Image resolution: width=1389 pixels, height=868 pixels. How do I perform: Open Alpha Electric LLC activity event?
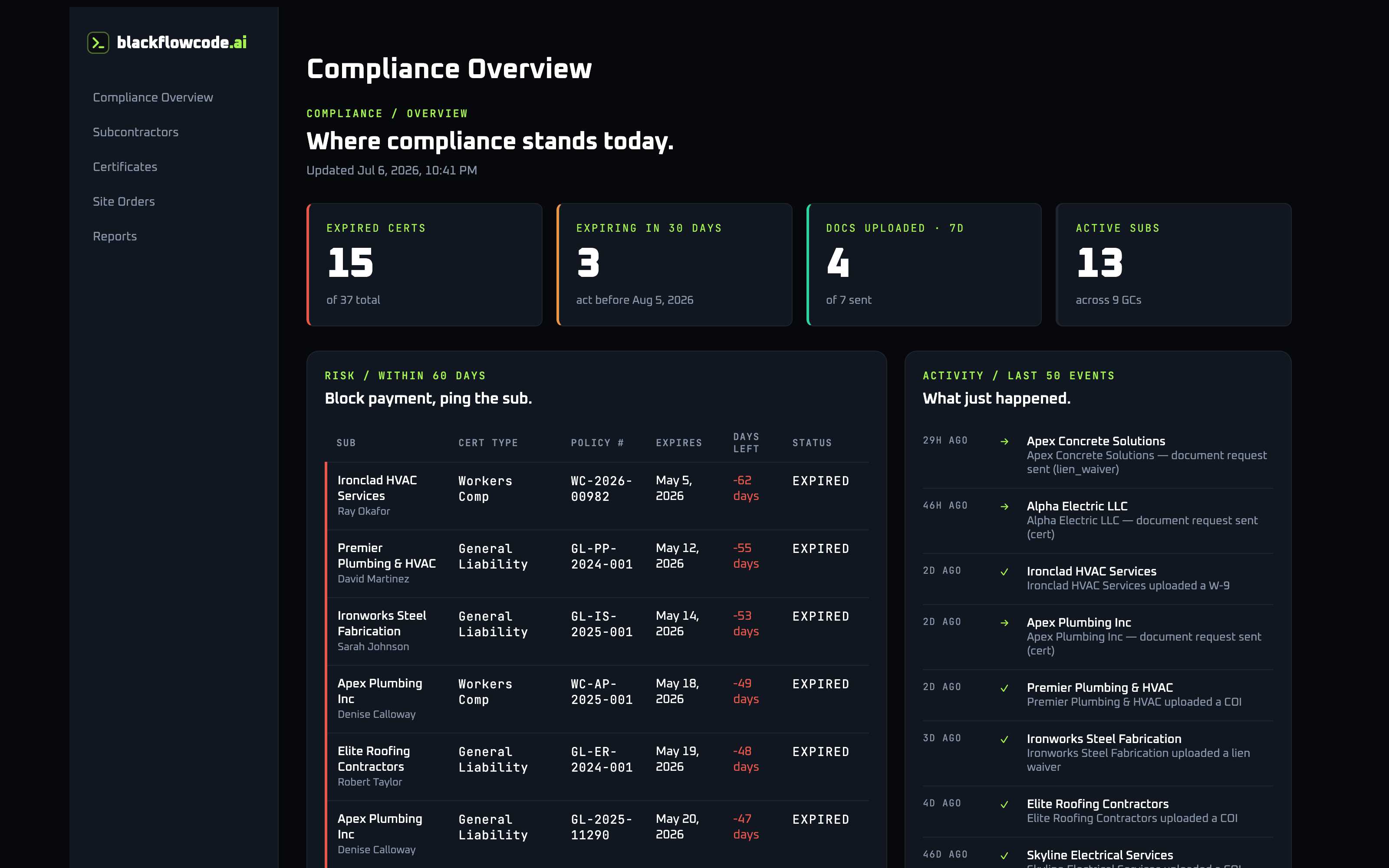click(1097, 521)
